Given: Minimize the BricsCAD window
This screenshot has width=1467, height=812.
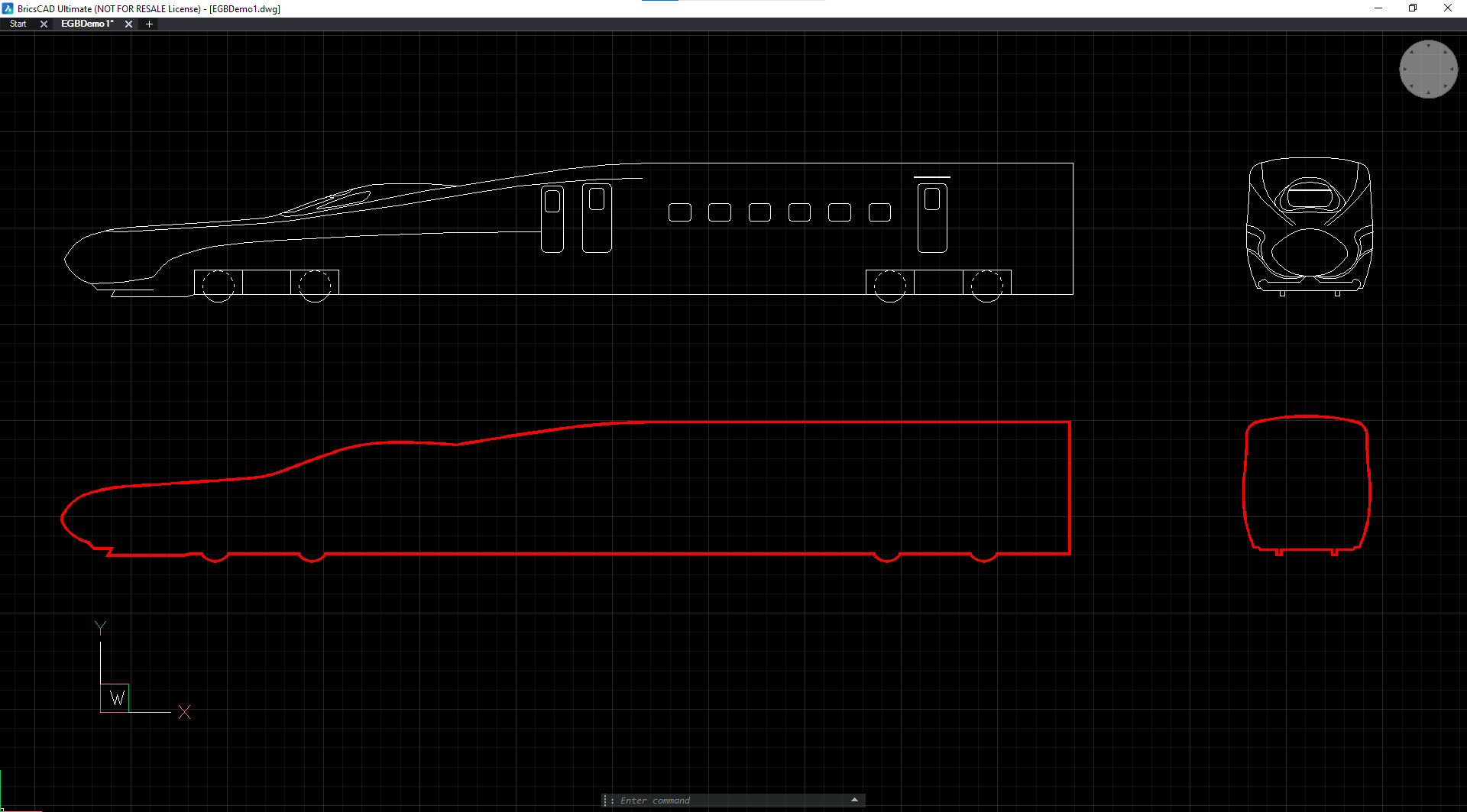Looking at the screenshot, I should click(x=1378, y=8).
